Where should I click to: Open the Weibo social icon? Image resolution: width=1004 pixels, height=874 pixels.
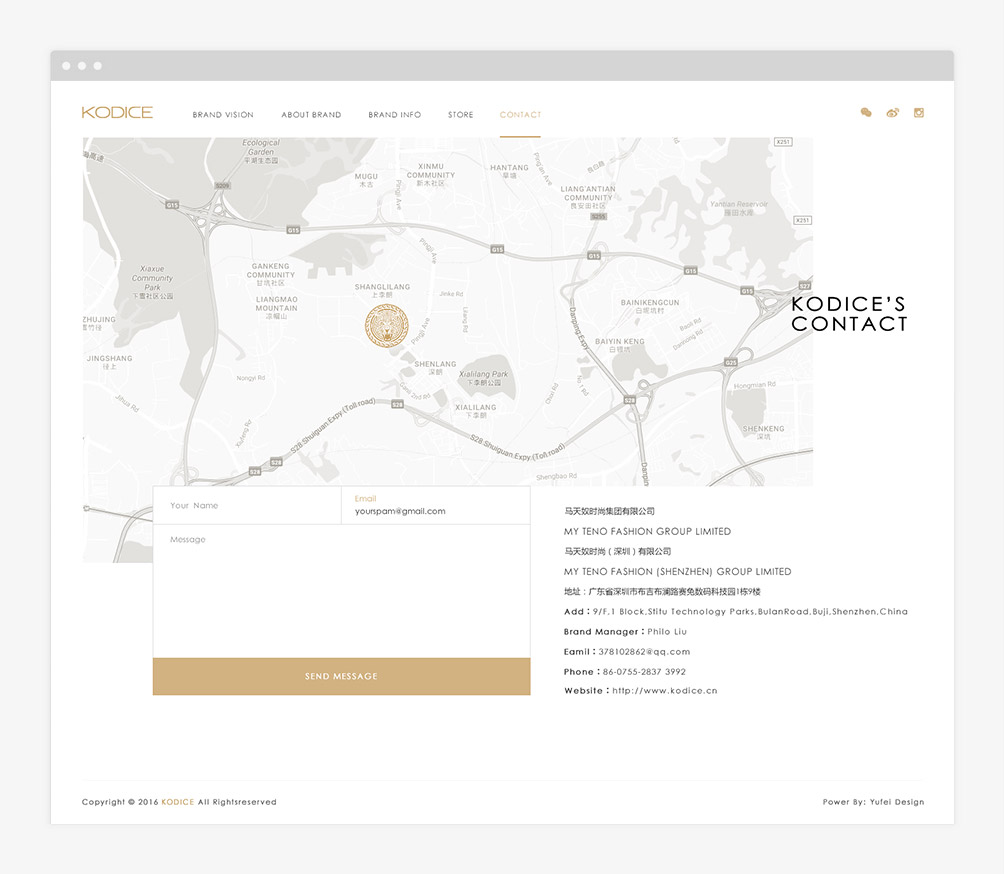pyautogui.click(x=892, y=113)
